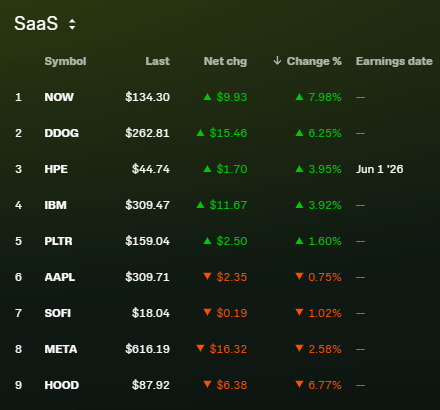The image size is (440, 410).
Task: Open the AAPL ticker symbol
Action: (x=60, y=277)
